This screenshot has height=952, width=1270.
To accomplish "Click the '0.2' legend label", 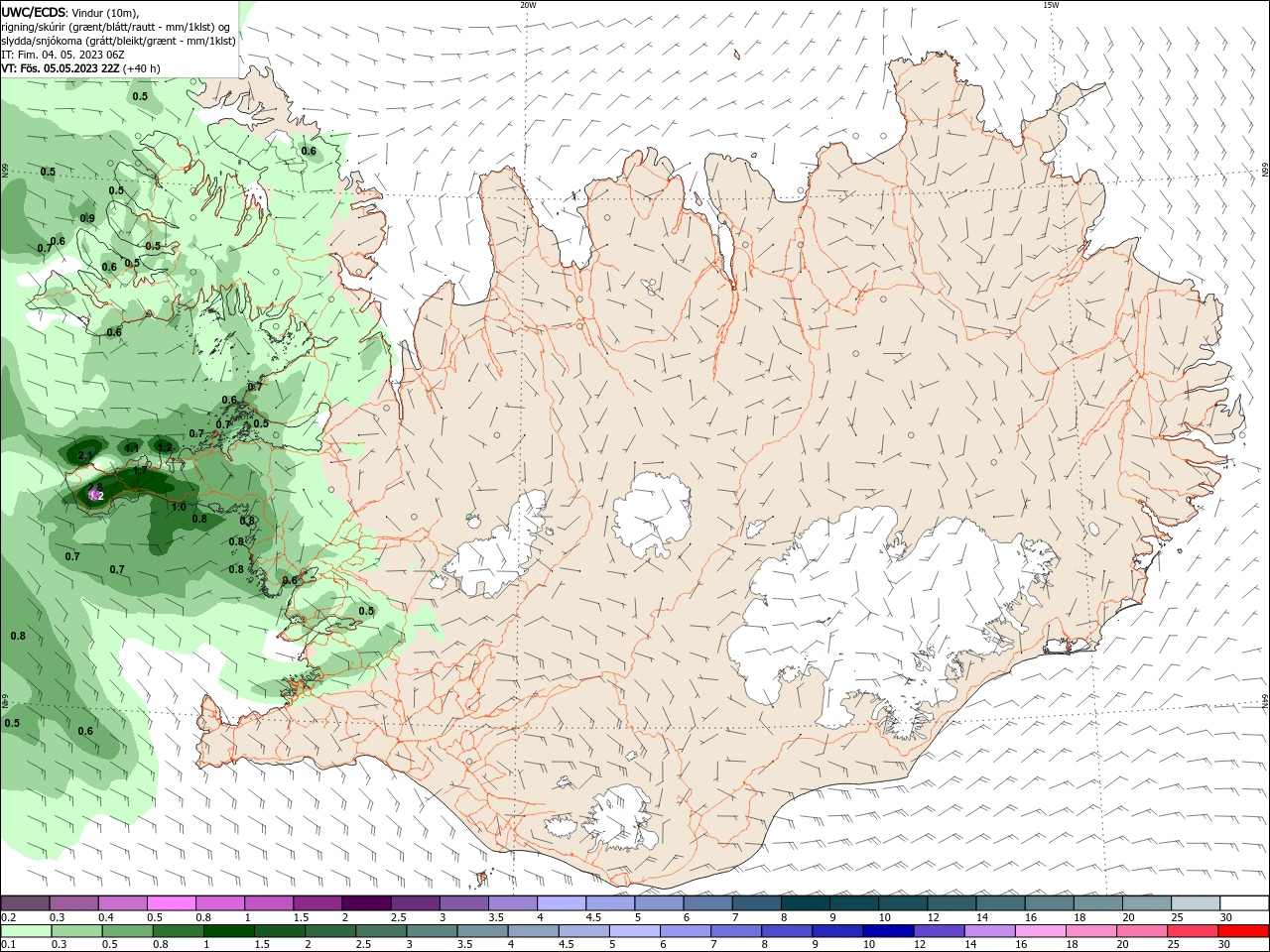I will click(9, 917).
